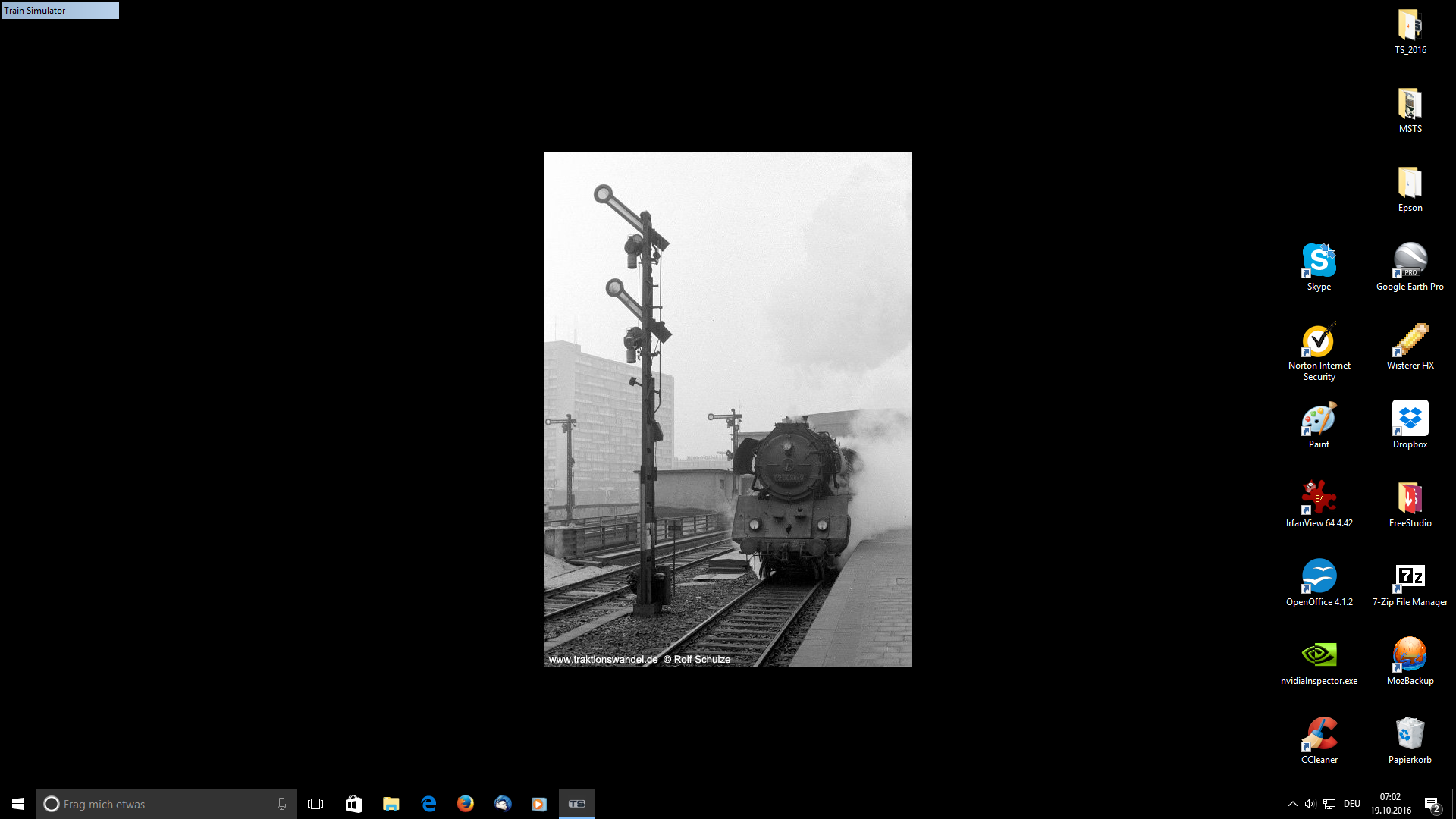This screenshot has width=1456, height=819.
Task: Select the Dropbox desktop icon
Action: click(1410, 419)
